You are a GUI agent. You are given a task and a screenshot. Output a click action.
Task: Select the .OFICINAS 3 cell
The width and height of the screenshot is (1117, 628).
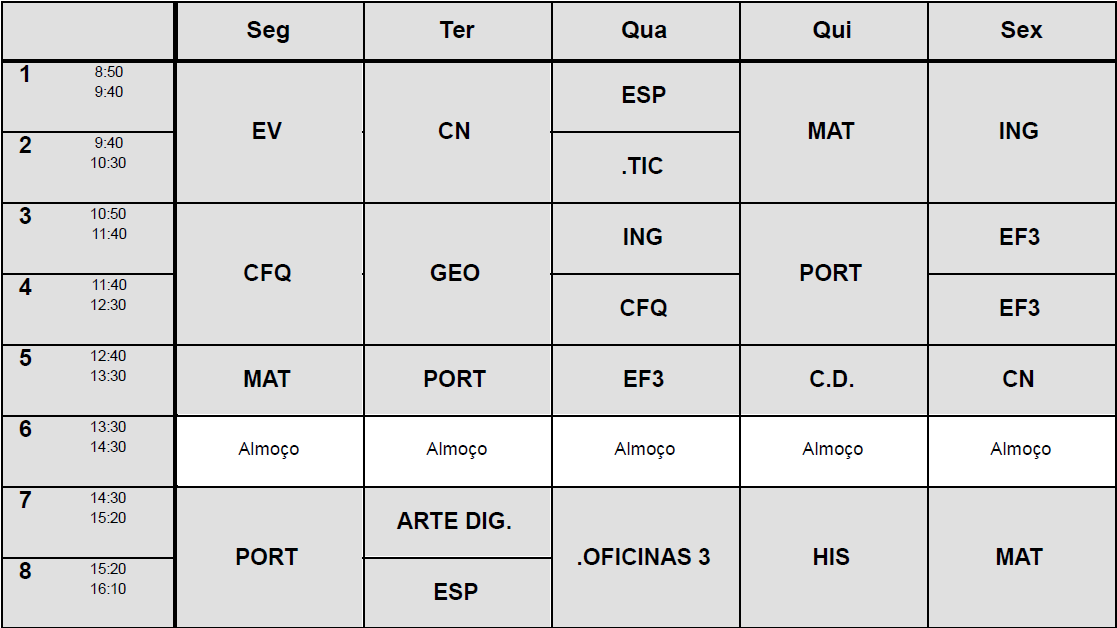point(643,557)
